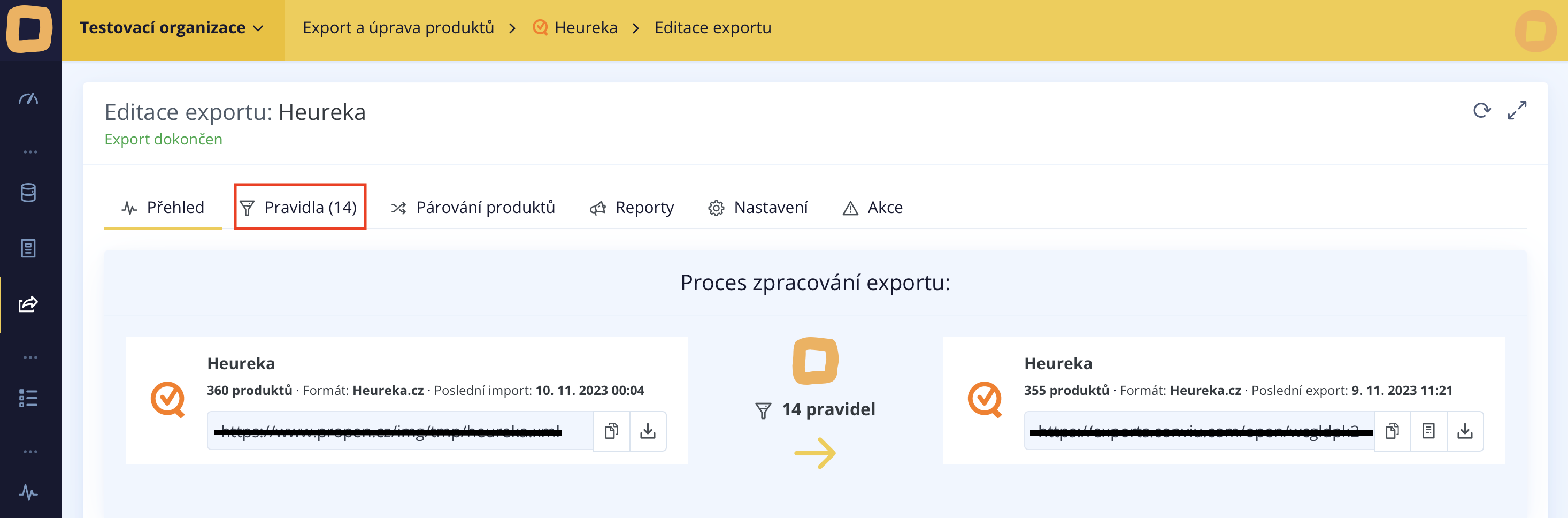
Task: Go to the Nastavení tab
Action: (x=758, y=207)
